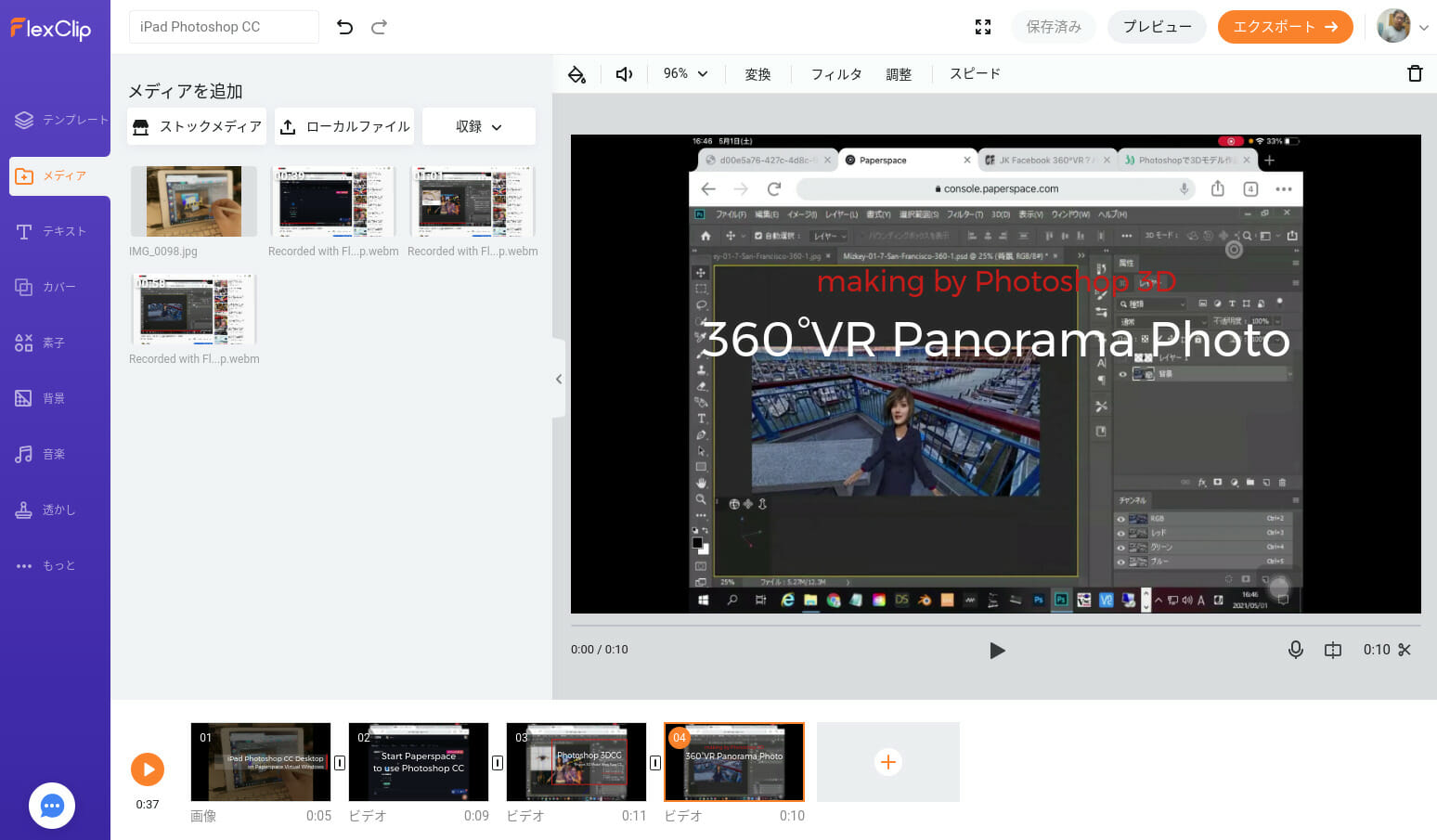Select storyboard clip 01 iPad Photoshop CC
This screenshot has width=1437, height=840.
[261, 762]
